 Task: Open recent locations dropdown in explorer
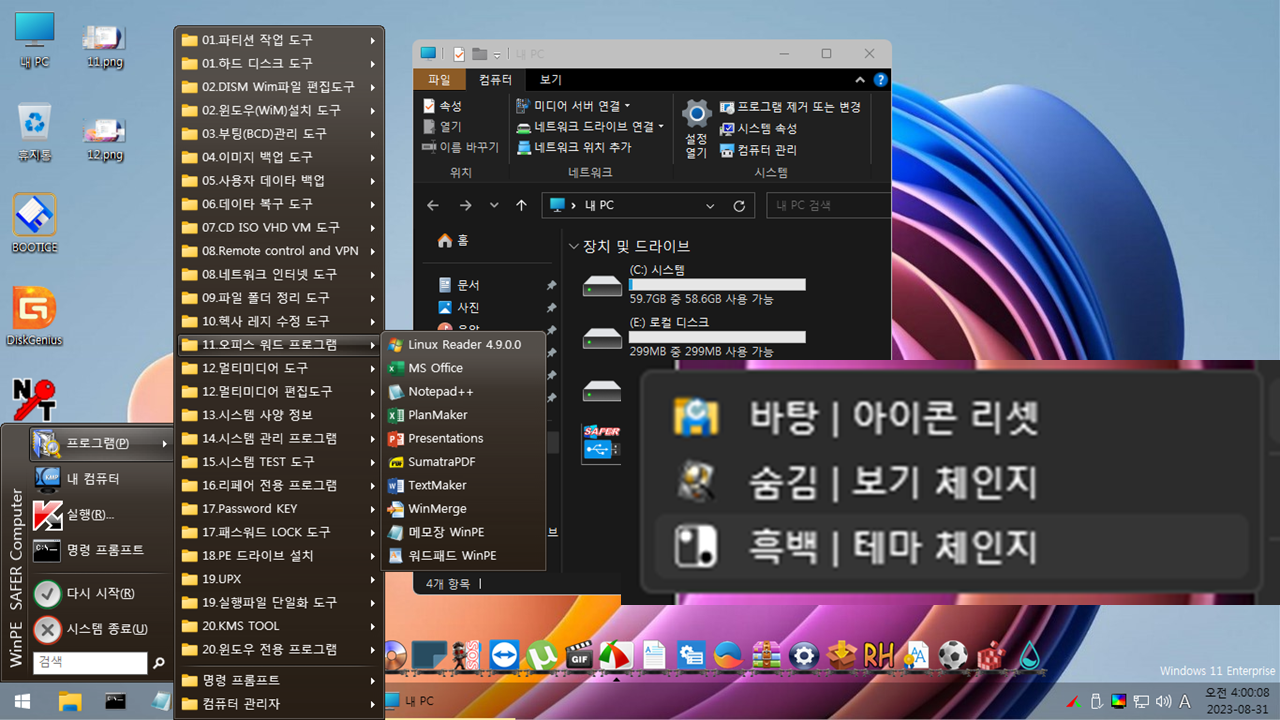(x=494, y=206)
